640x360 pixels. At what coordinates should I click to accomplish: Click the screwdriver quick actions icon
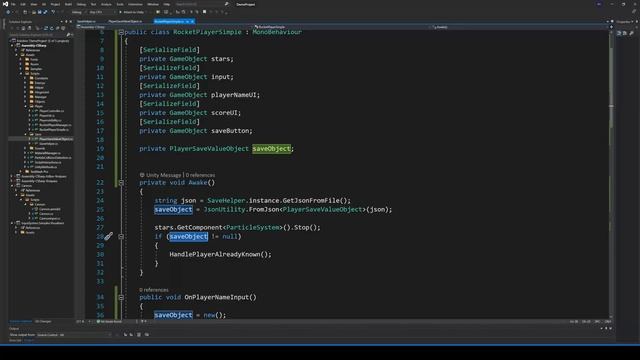(x=108, y=236)
